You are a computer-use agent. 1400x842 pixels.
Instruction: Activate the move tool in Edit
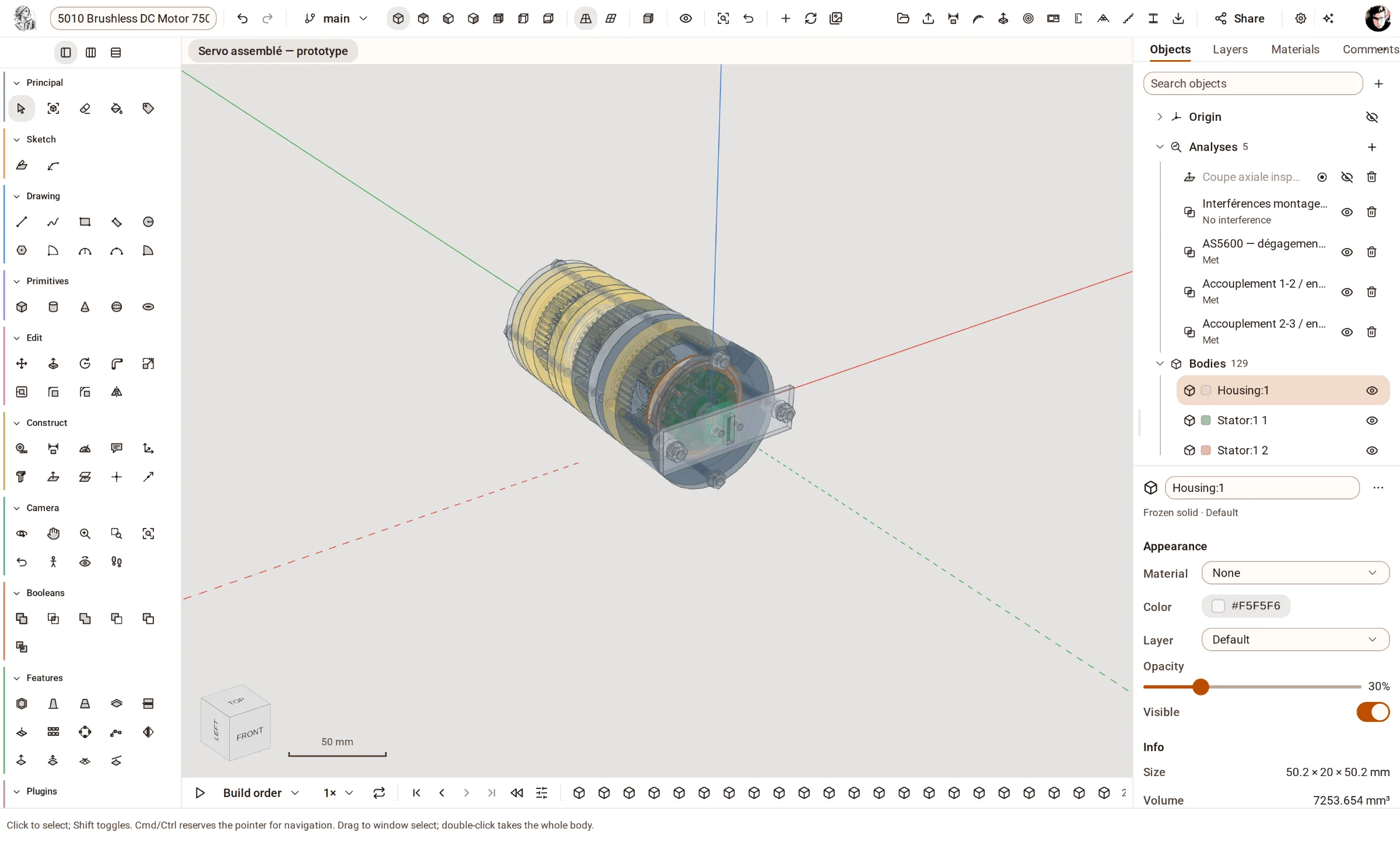(x=22, y=364)
